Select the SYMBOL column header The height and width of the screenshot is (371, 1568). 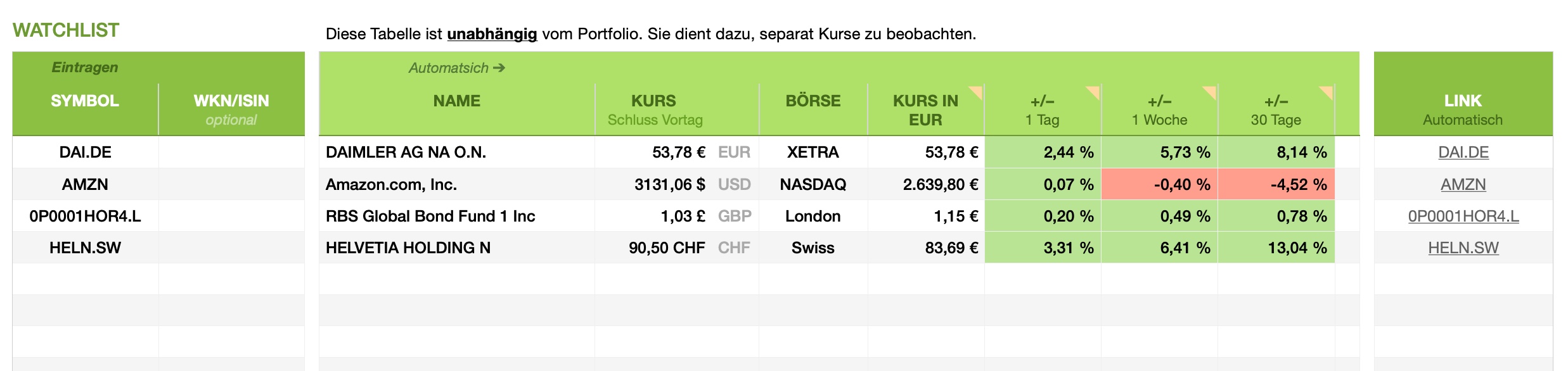(x=85, y=101)
